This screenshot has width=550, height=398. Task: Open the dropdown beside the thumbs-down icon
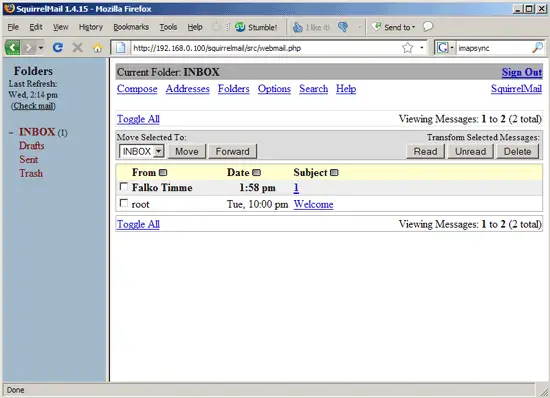click(359, 27)
